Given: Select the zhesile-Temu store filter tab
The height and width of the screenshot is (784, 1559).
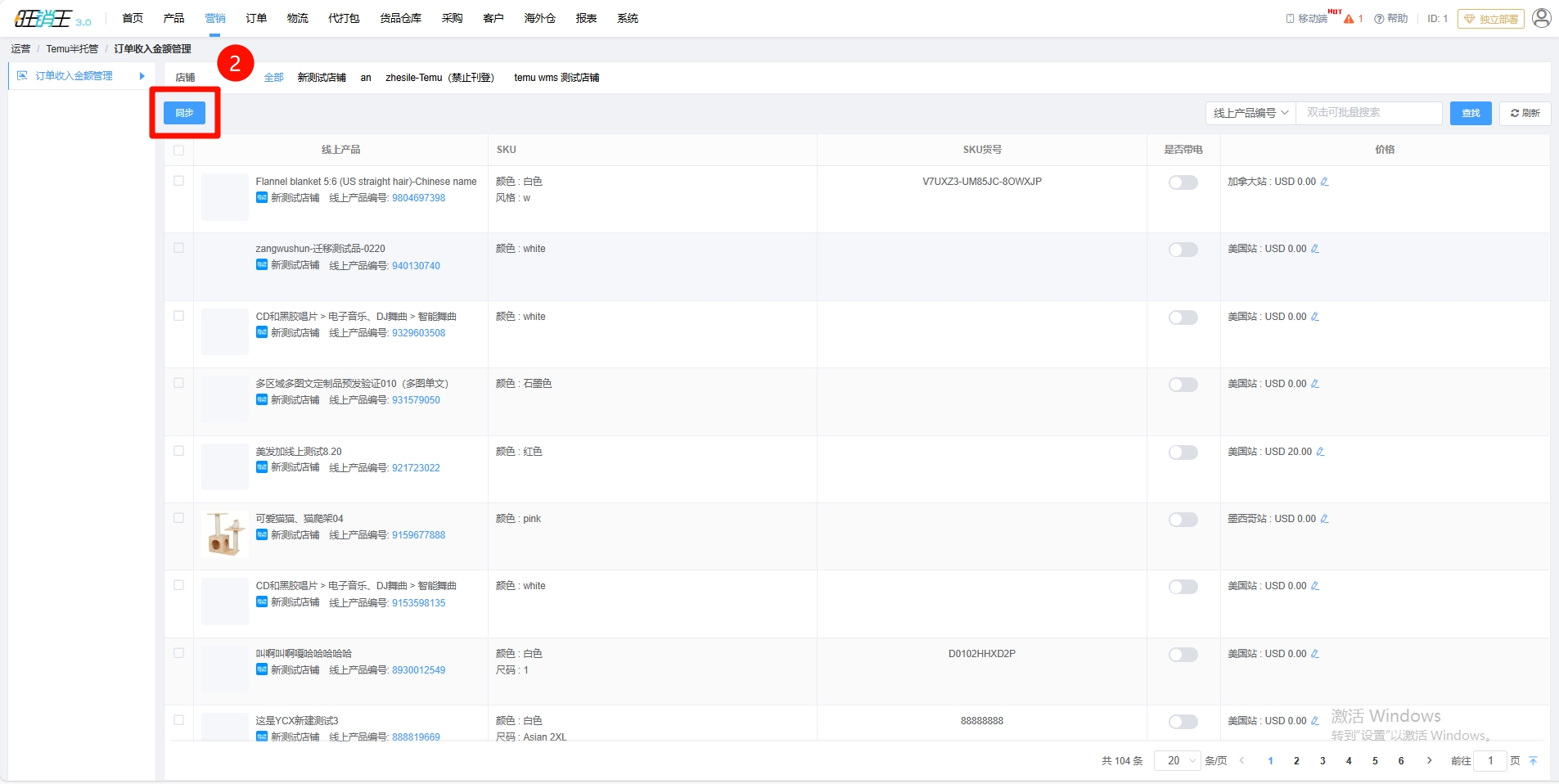Looking at the screenshot, I should pos(439,78).
